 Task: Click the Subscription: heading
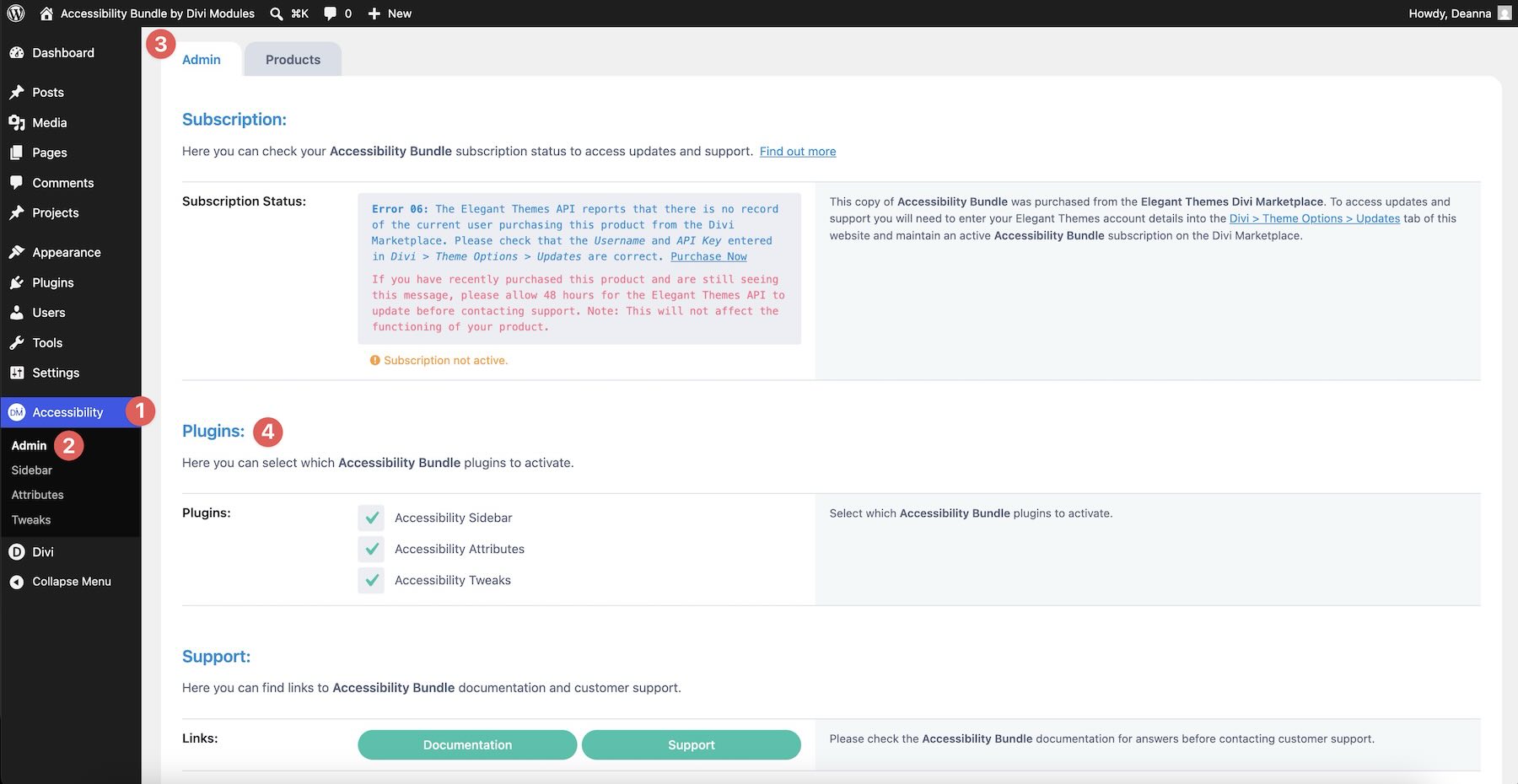[234, 120]
